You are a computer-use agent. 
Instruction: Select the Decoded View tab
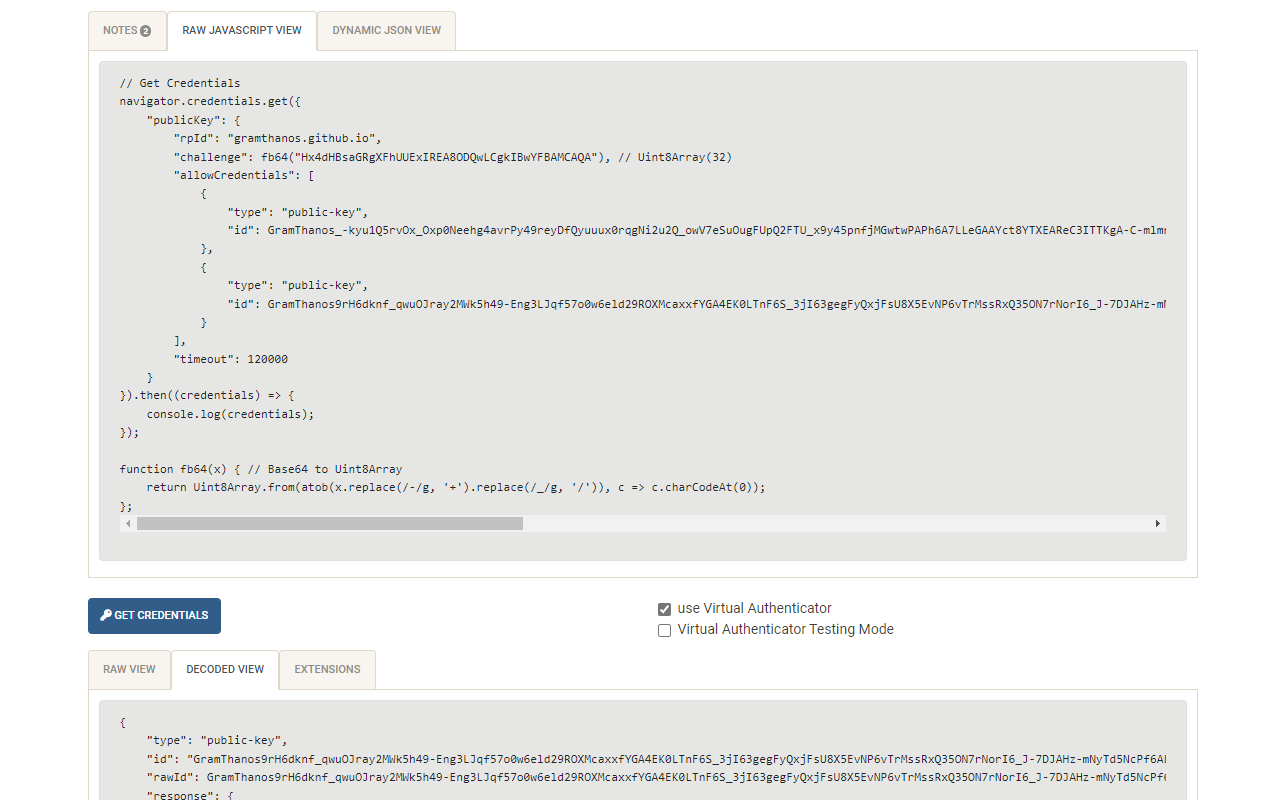(225, 670)
